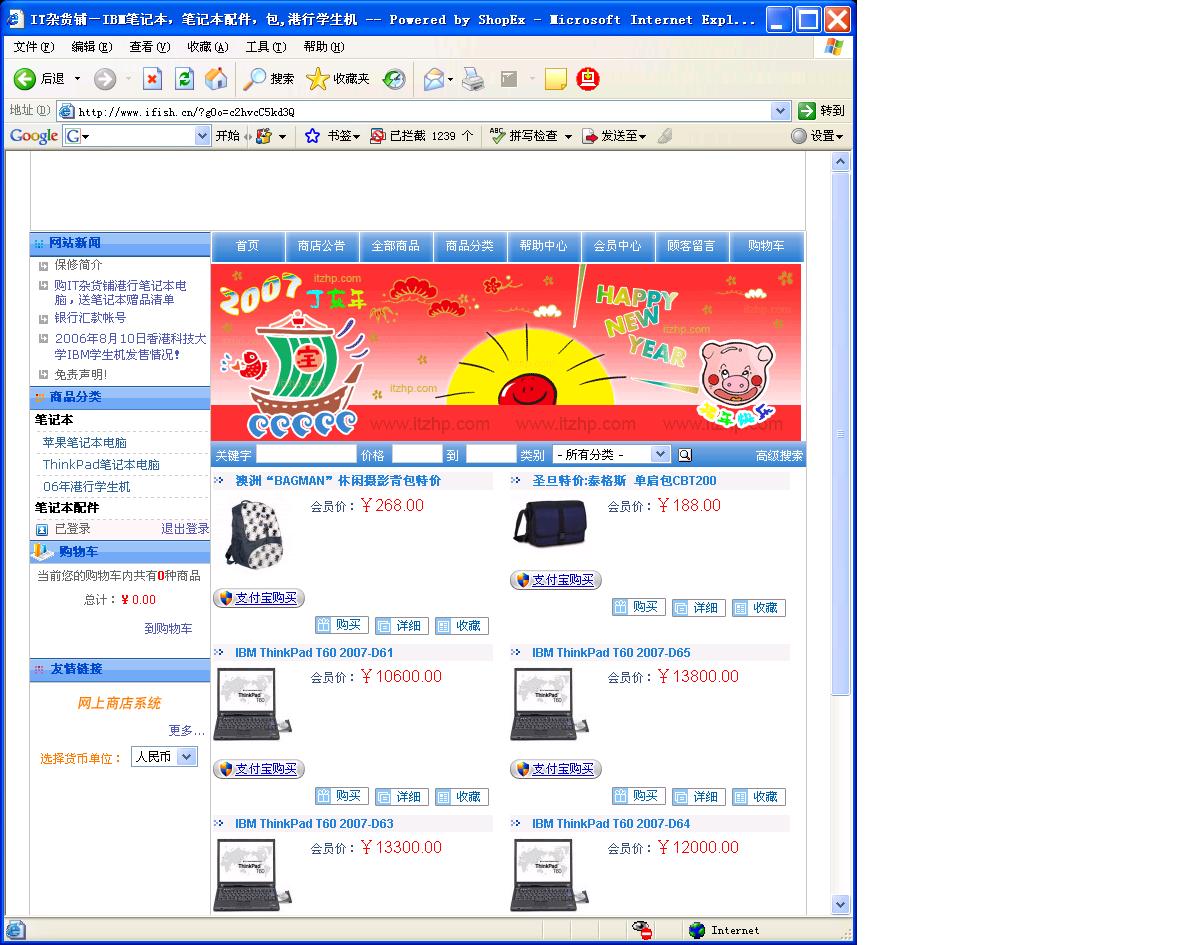Go back with the 后退 arrow icon

25,78
